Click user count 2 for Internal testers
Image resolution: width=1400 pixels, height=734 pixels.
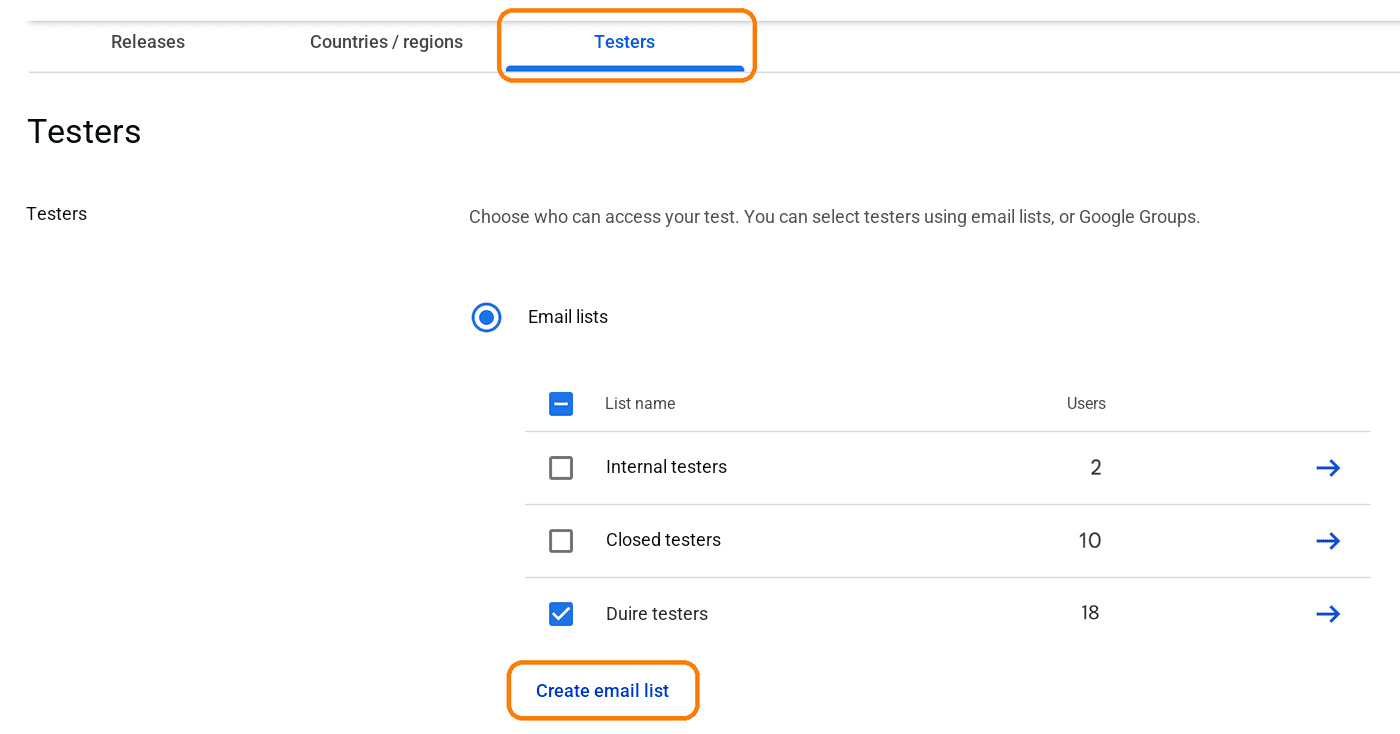pos(1096,468)
